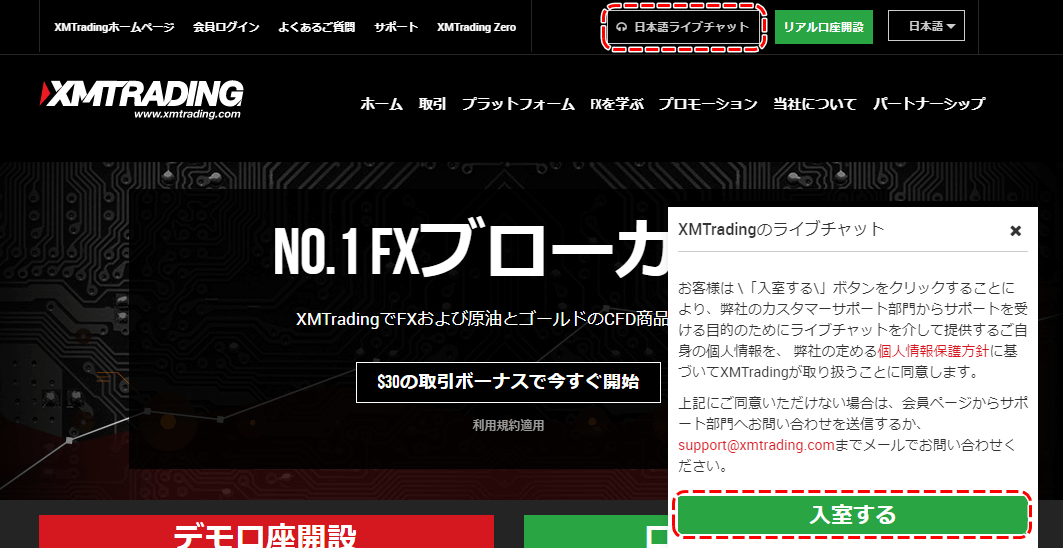The height and width of the screenshot is (548, 1063).
Task: Click $30の取引ボーナスで今すぐ開始 button
Action: tap(508, 382)
